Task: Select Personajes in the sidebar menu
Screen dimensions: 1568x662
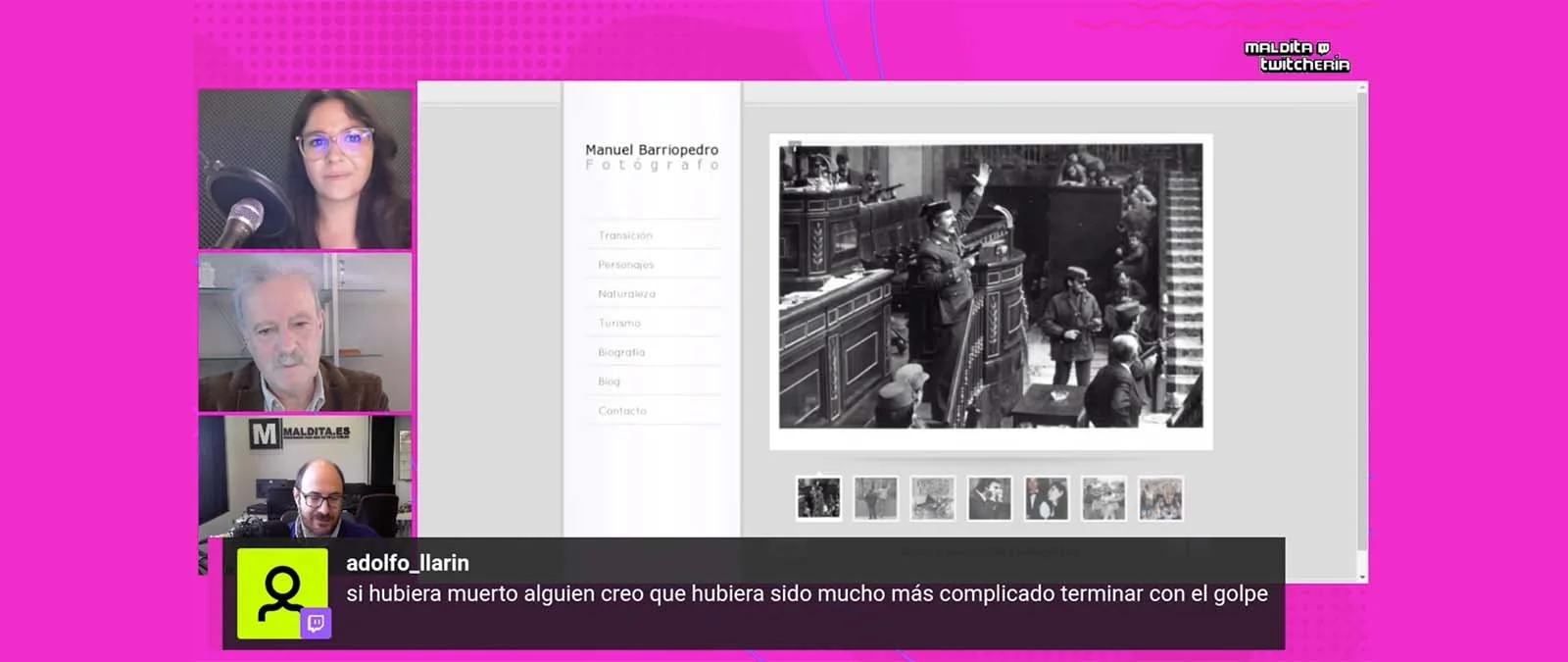Action: (625, 265)
